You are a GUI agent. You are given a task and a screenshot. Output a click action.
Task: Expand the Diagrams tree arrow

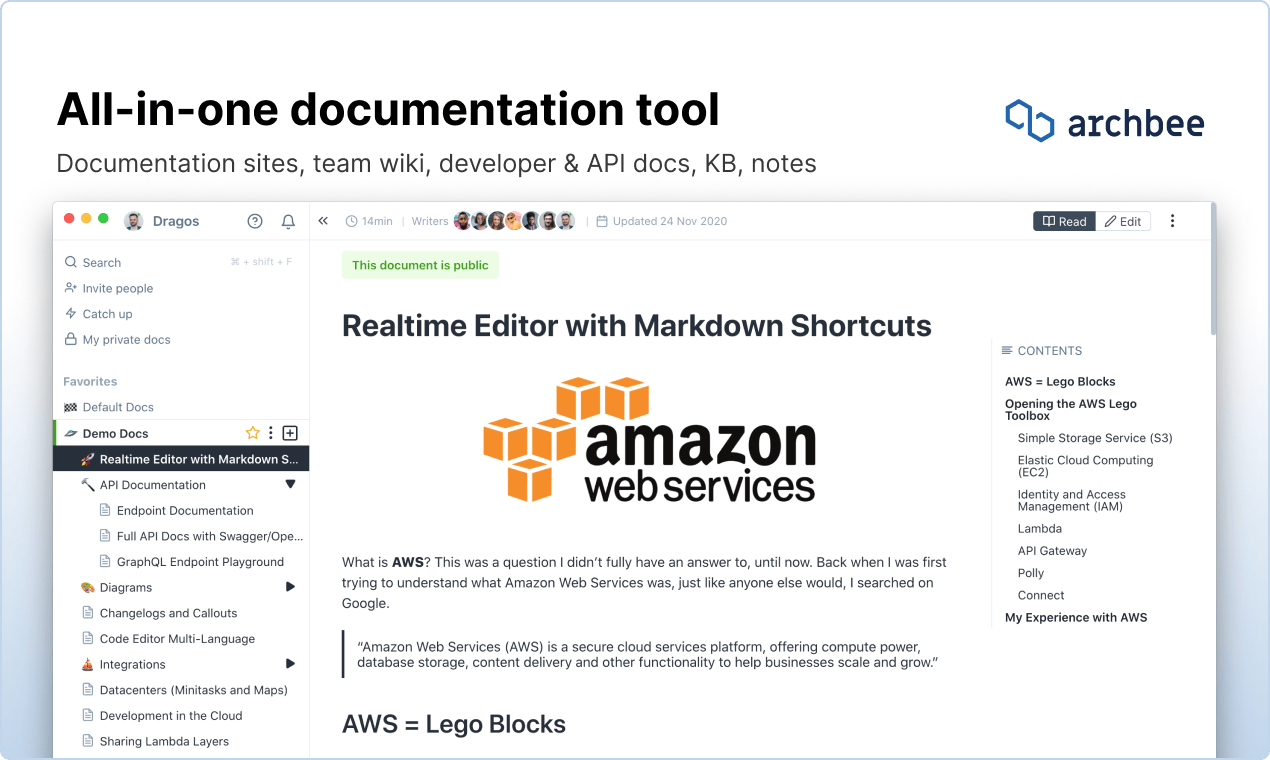[291, 587]
